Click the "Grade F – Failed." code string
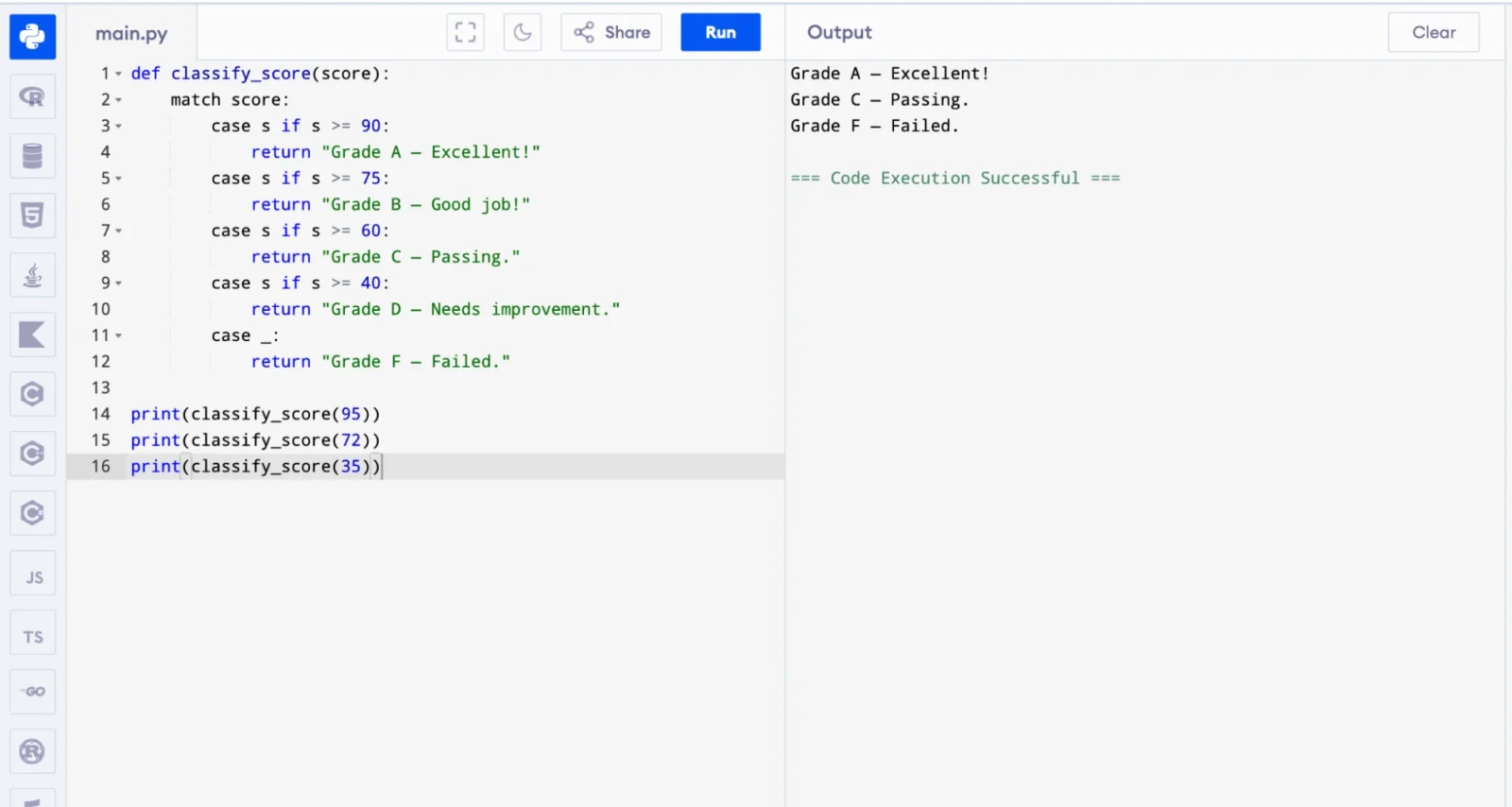Viewport: 1512px width, 807px height. click(416, 361)
